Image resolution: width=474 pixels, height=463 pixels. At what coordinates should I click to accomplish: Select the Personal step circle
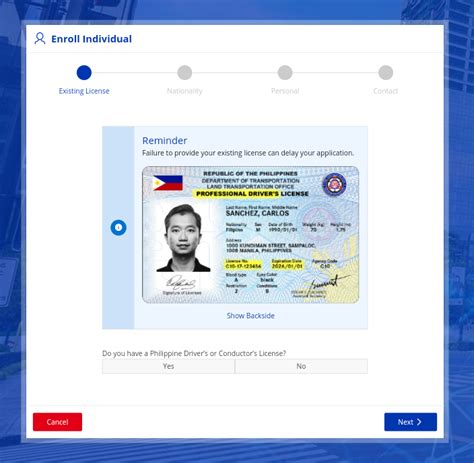tap(285, 73)
